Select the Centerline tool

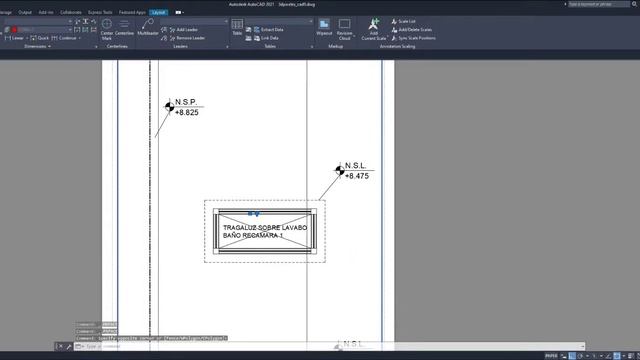click(x=124, y=27)
